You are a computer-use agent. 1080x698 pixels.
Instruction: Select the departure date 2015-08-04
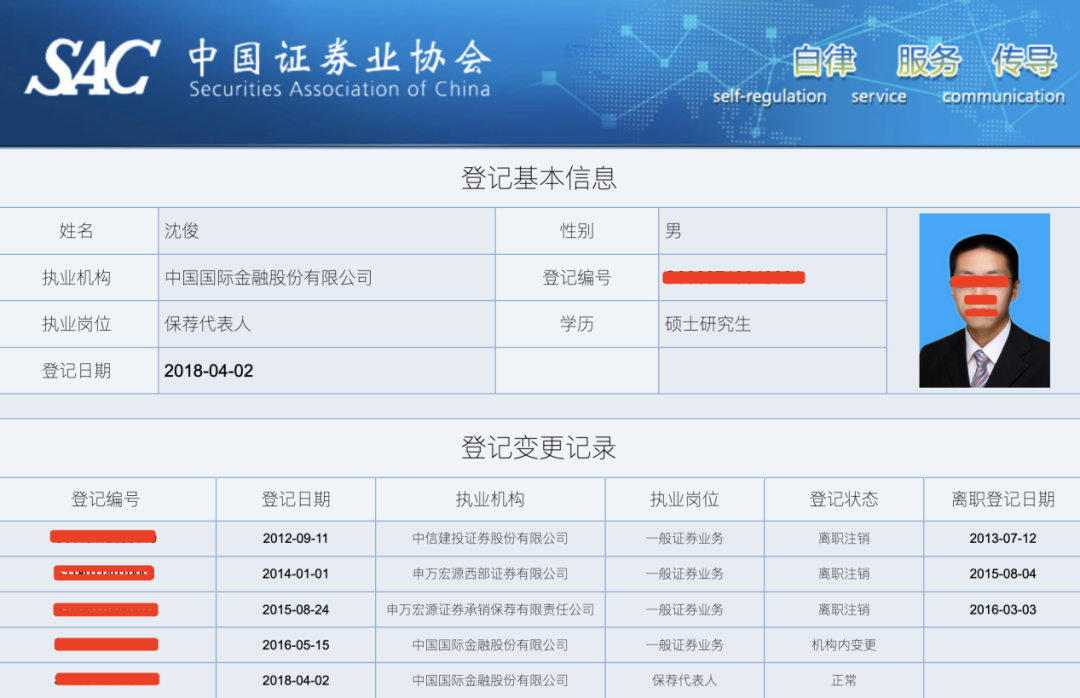point(1003,573)
